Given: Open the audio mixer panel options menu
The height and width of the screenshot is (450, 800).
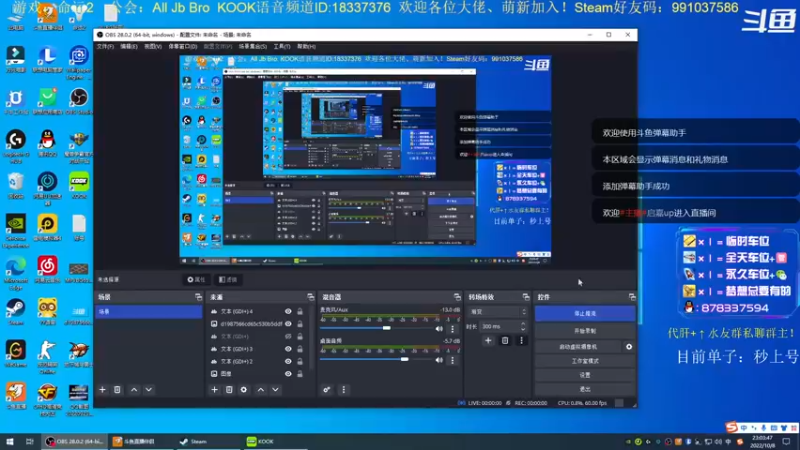Looking at the screenshot, I should 343,390.
